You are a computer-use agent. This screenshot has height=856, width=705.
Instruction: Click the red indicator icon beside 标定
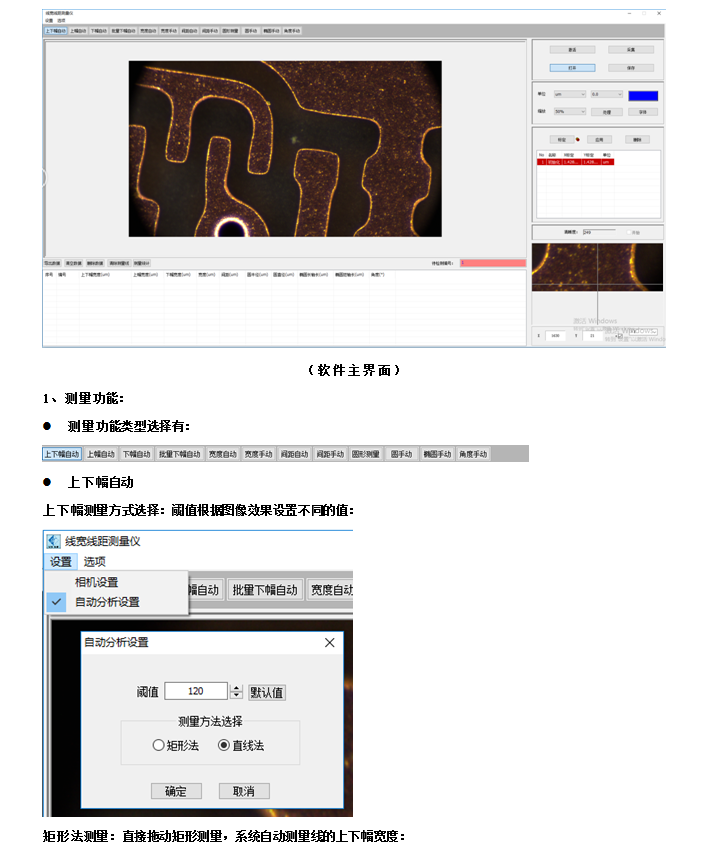coord(577,139)
